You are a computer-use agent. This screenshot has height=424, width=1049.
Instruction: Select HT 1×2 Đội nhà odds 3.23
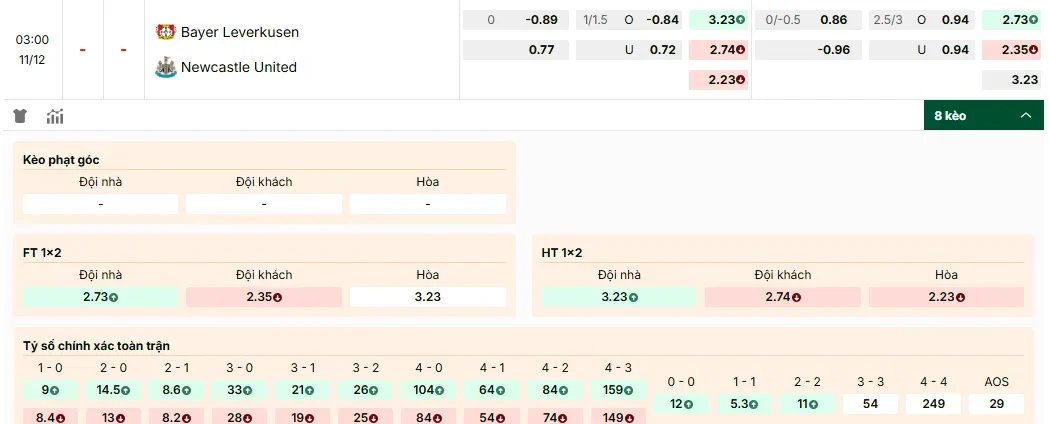tap(619, 297)
